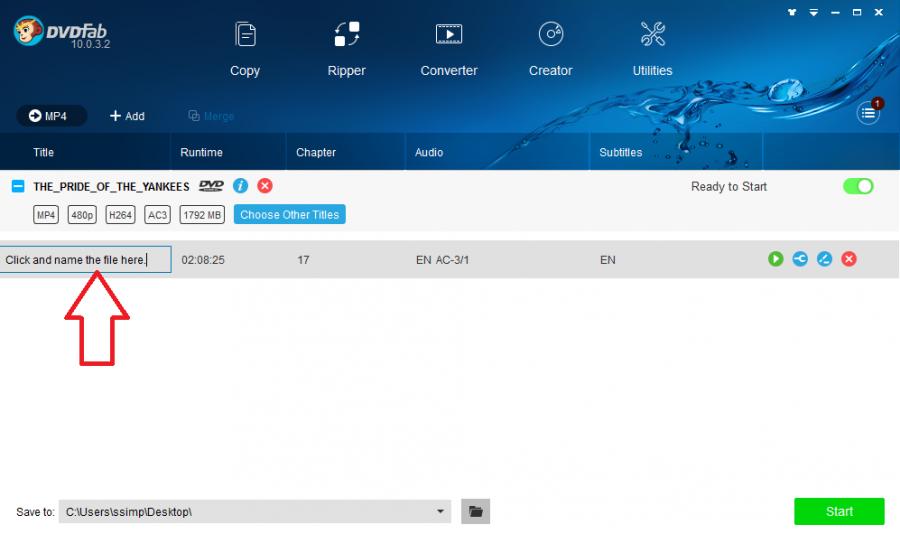Open the task queue list icon
The height and width of the screenshot is (534, 900).
[x=868, y=113]
